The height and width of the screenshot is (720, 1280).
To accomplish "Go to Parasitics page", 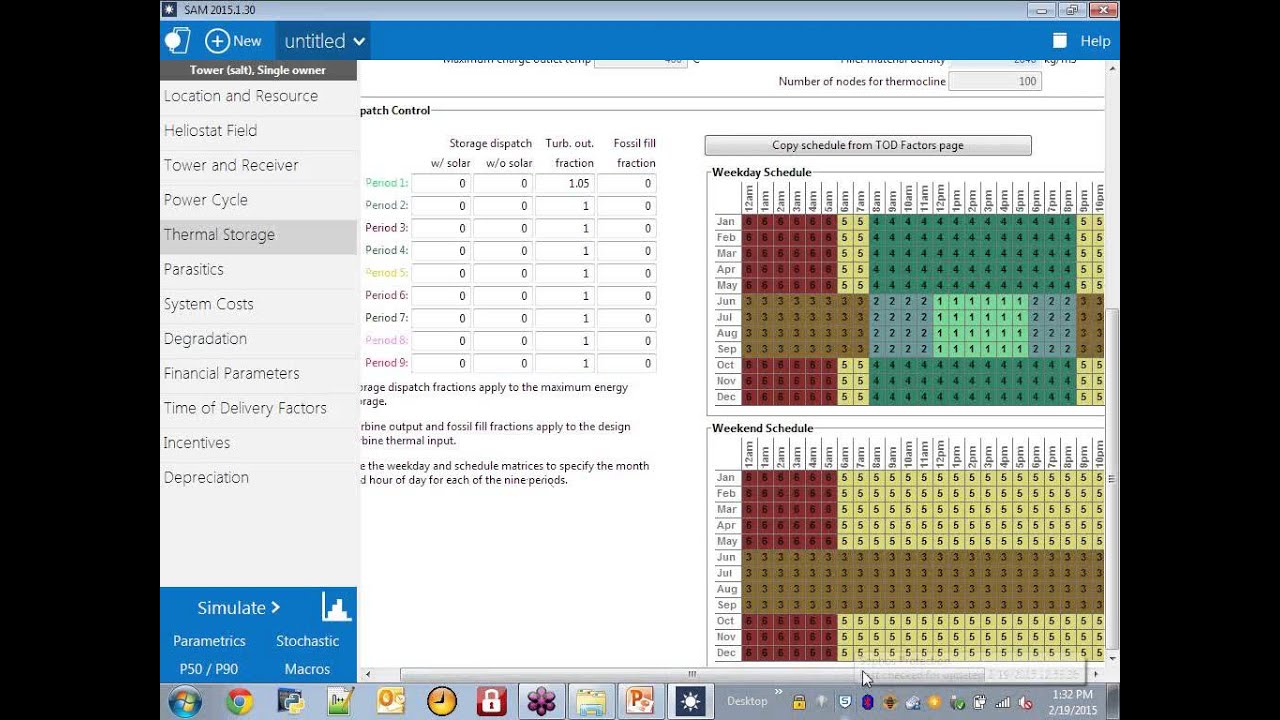I will (258, 269).
